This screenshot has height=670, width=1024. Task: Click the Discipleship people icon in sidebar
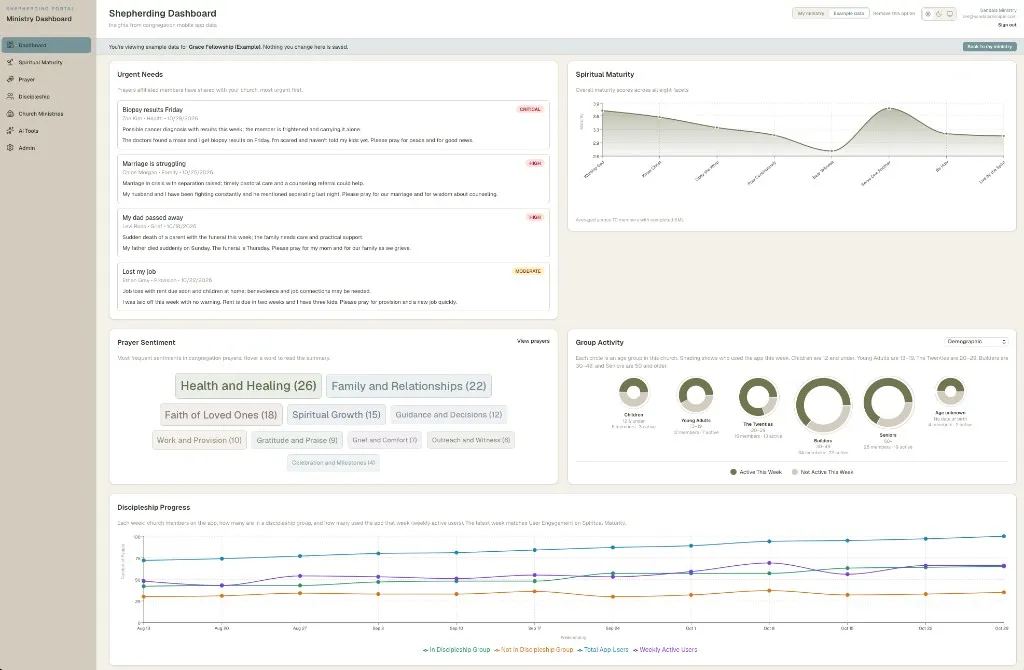tap(10, 96)
